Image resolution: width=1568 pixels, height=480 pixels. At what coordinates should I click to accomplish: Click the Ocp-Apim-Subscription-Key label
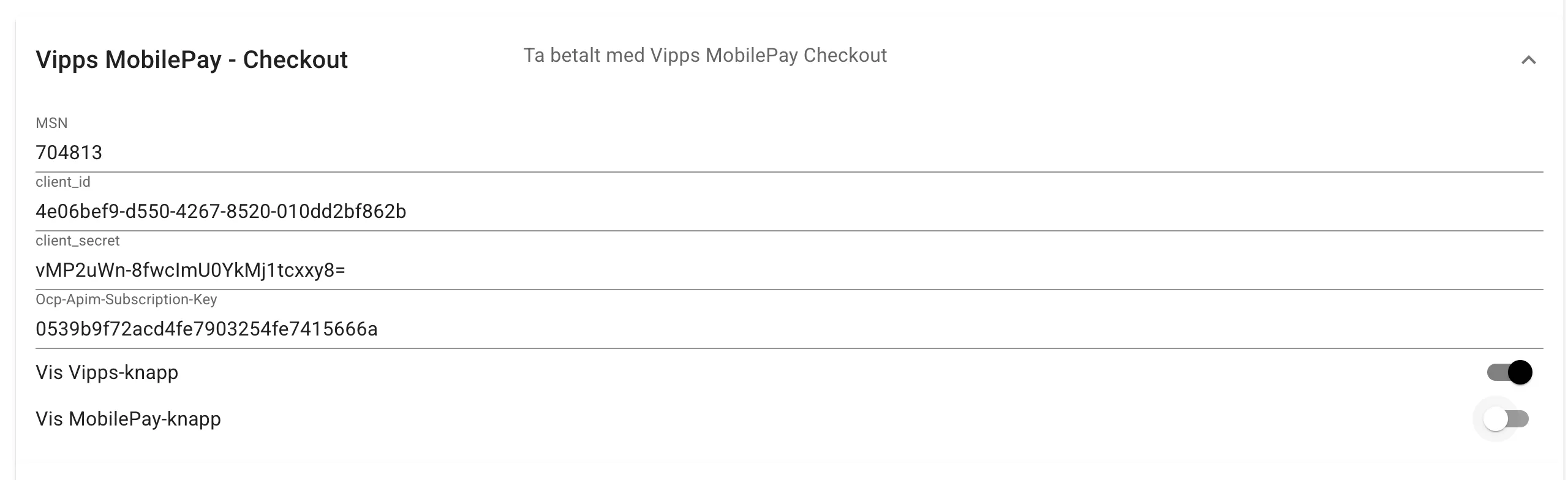(x=127, y=299)
